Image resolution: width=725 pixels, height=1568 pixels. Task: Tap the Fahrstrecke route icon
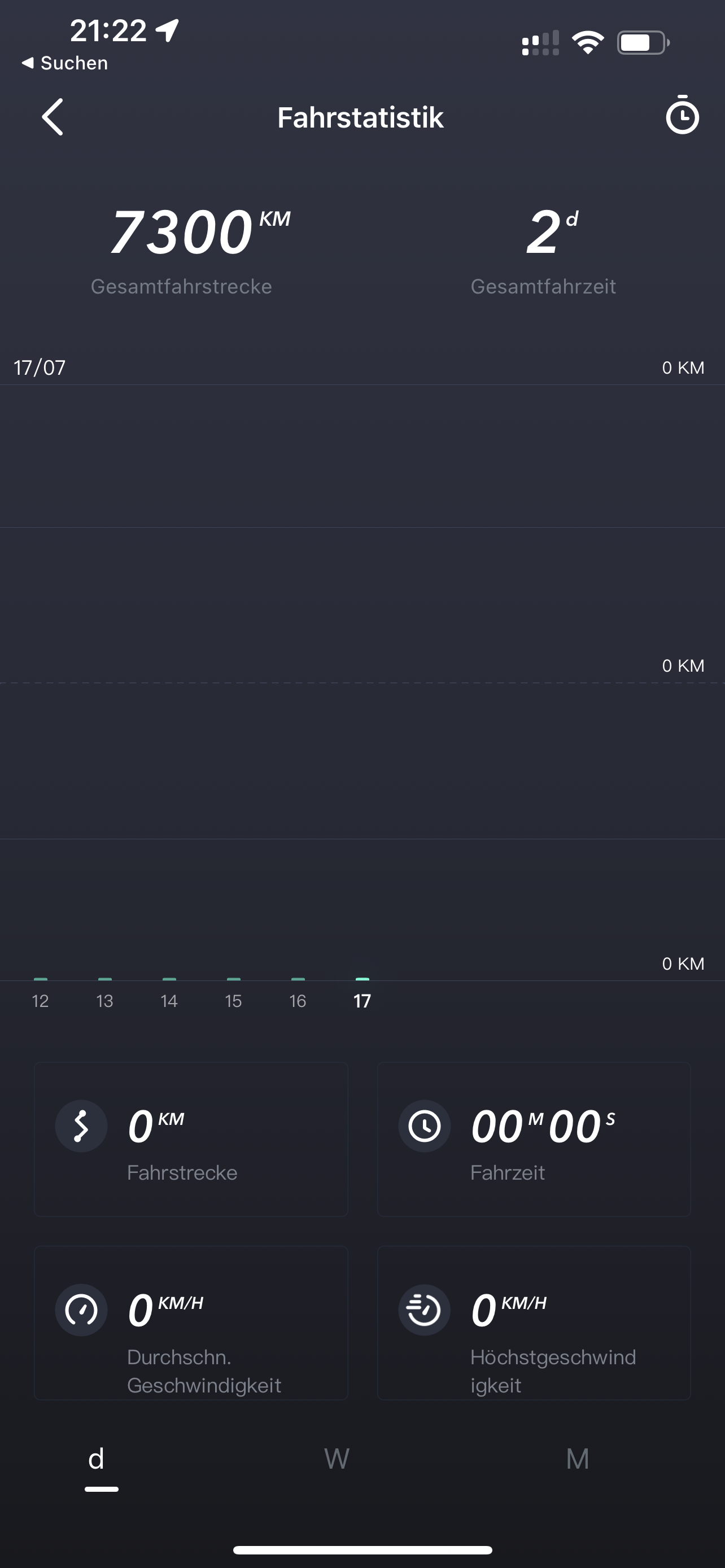pos(81,1126)
